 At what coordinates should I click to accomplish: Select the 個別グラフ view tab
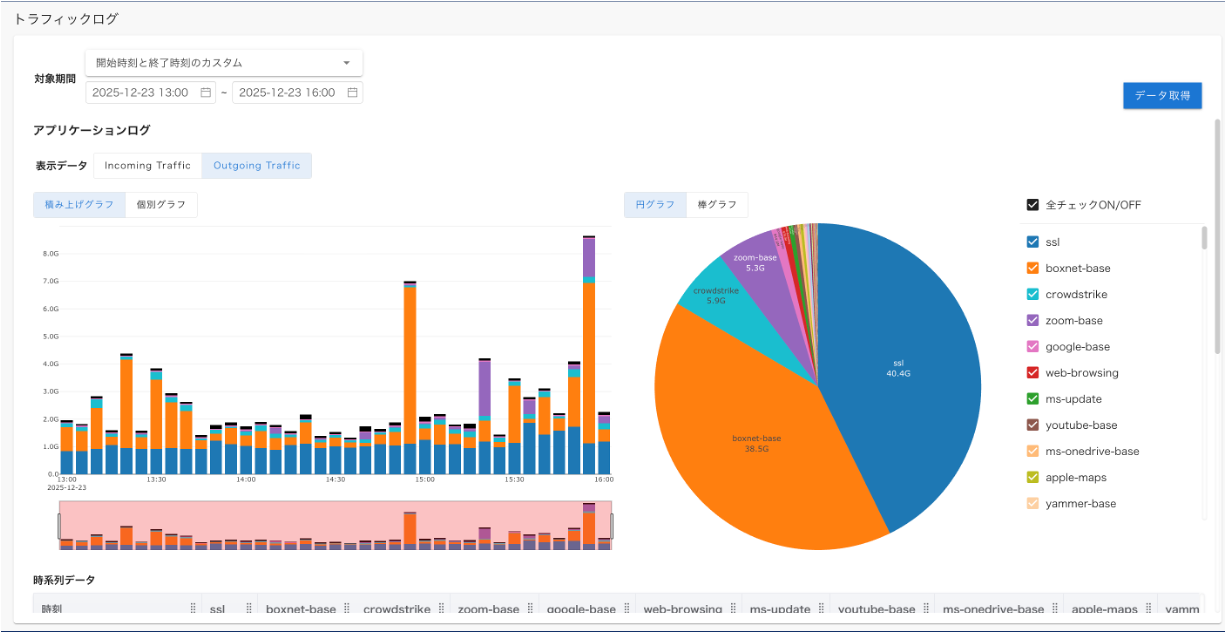point(161,205)
